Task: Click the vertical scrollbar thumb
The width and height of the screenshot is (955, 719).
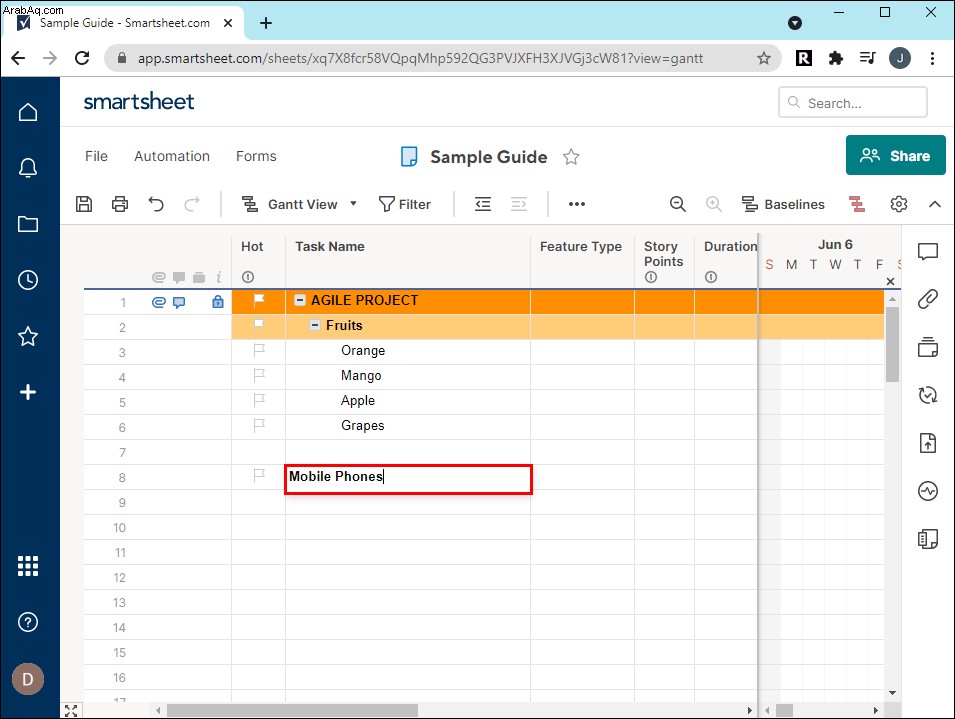Action: pos(892,344)
